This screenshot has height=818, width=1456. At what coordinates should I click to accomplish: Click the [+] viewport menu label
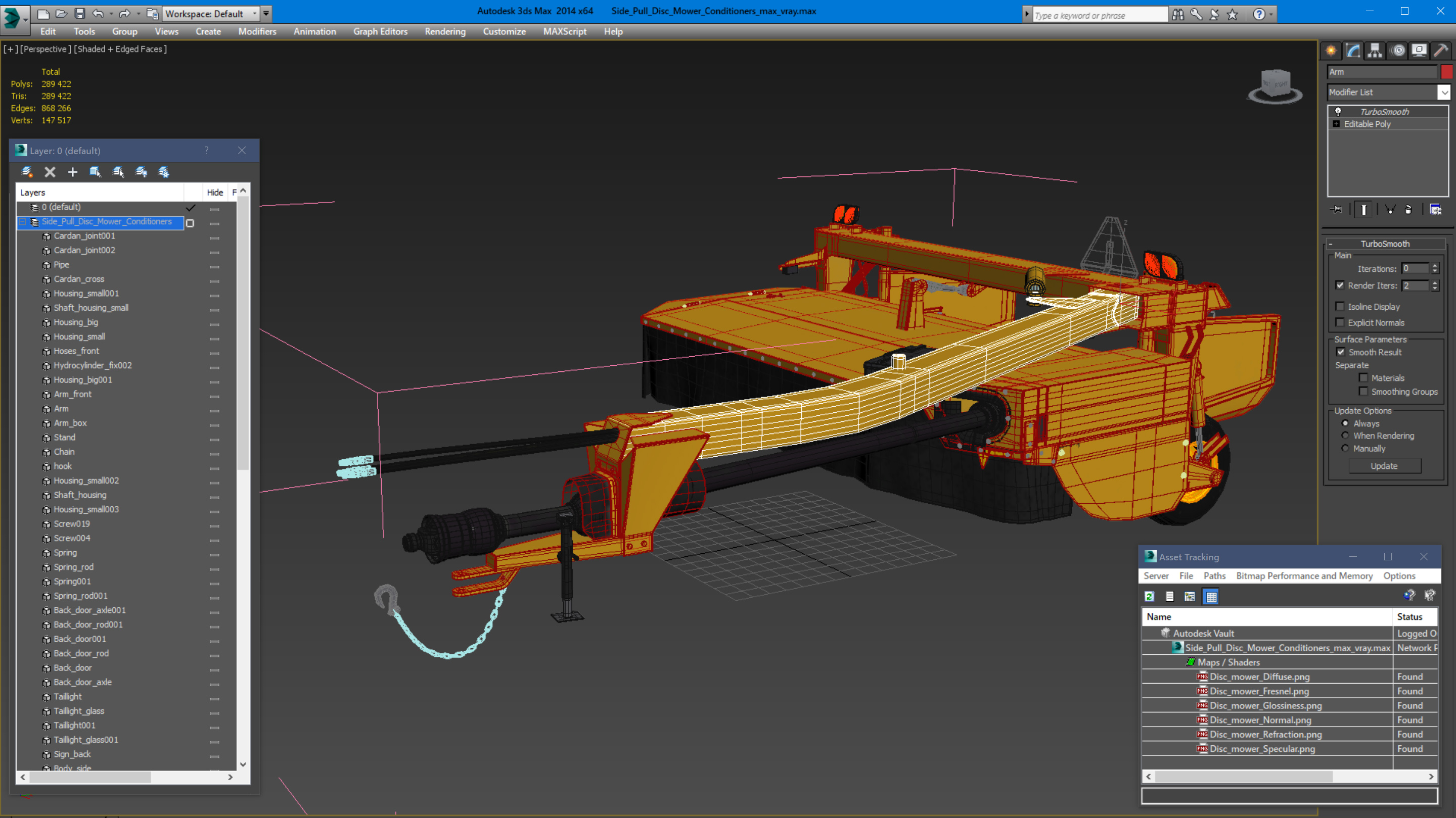[x=11, y=49]
